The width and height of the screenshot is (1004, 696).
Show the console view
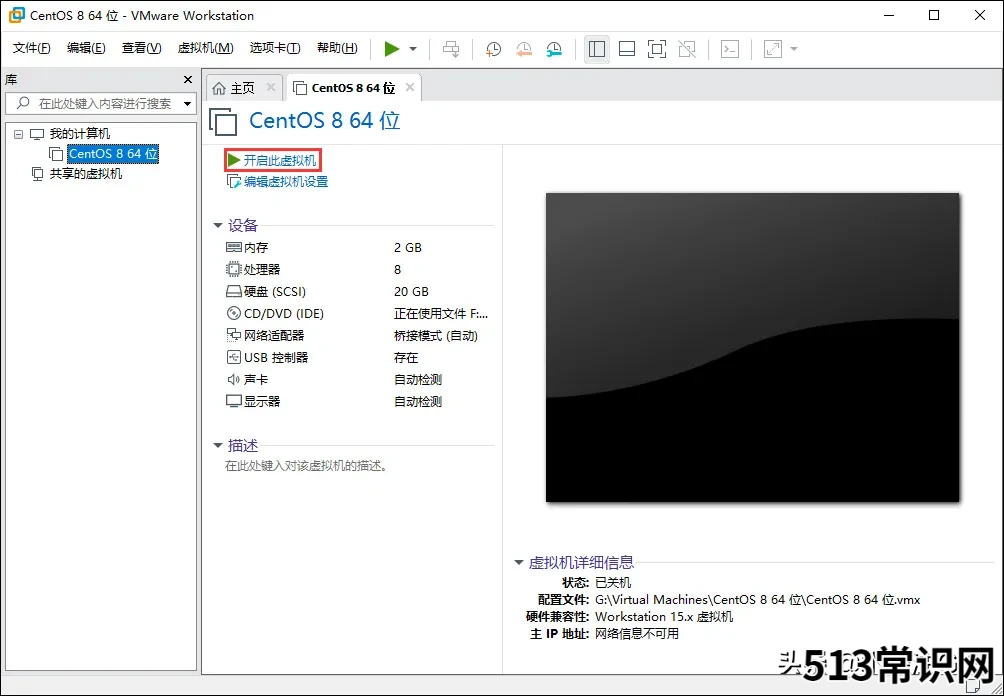pos(730,49)
